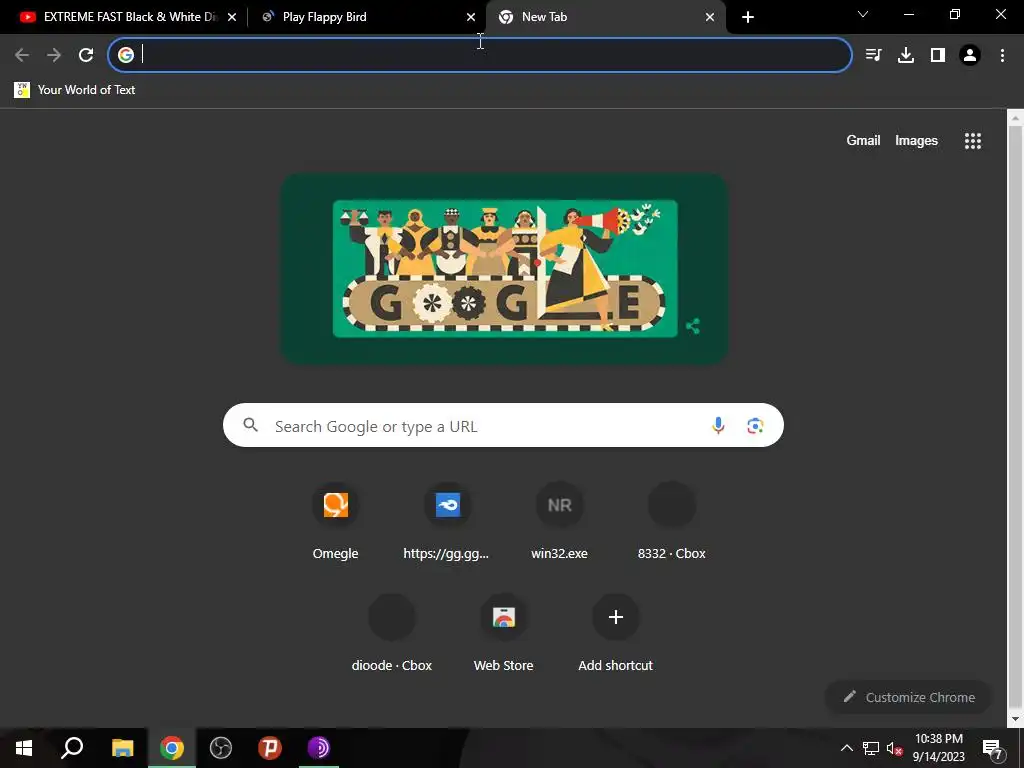Viewport: 1024px width, 768px height.
Task: Show hidden system tray icons
Action: click(x=846, y=748)
